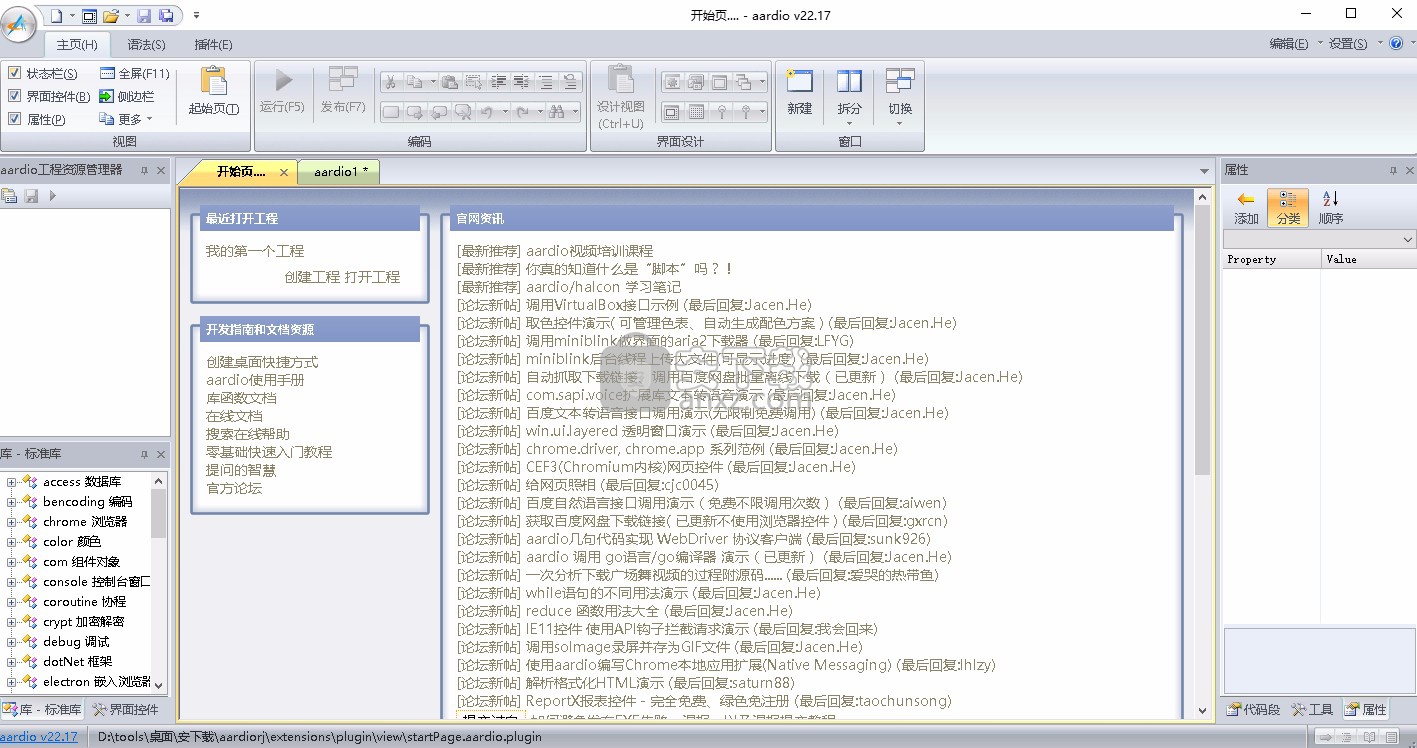Image resolution: width=1417 pixels, height=748 pixels.
Task: Click the single save disk icon in quick access bar
Action: 144,15
